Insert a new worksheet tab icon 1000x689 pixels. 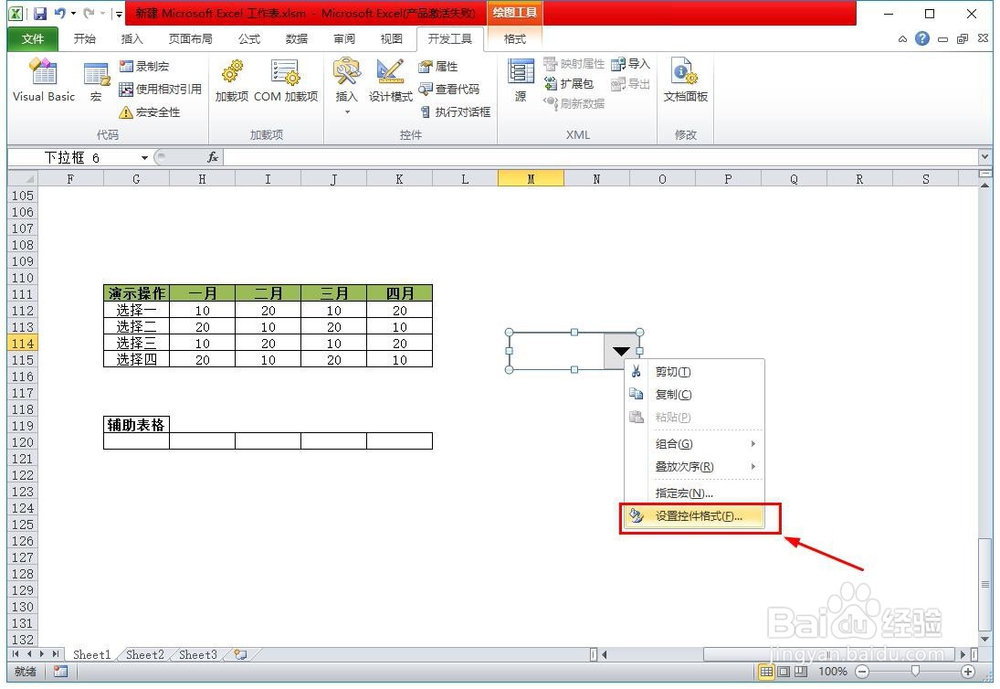(x=240, y=655)
